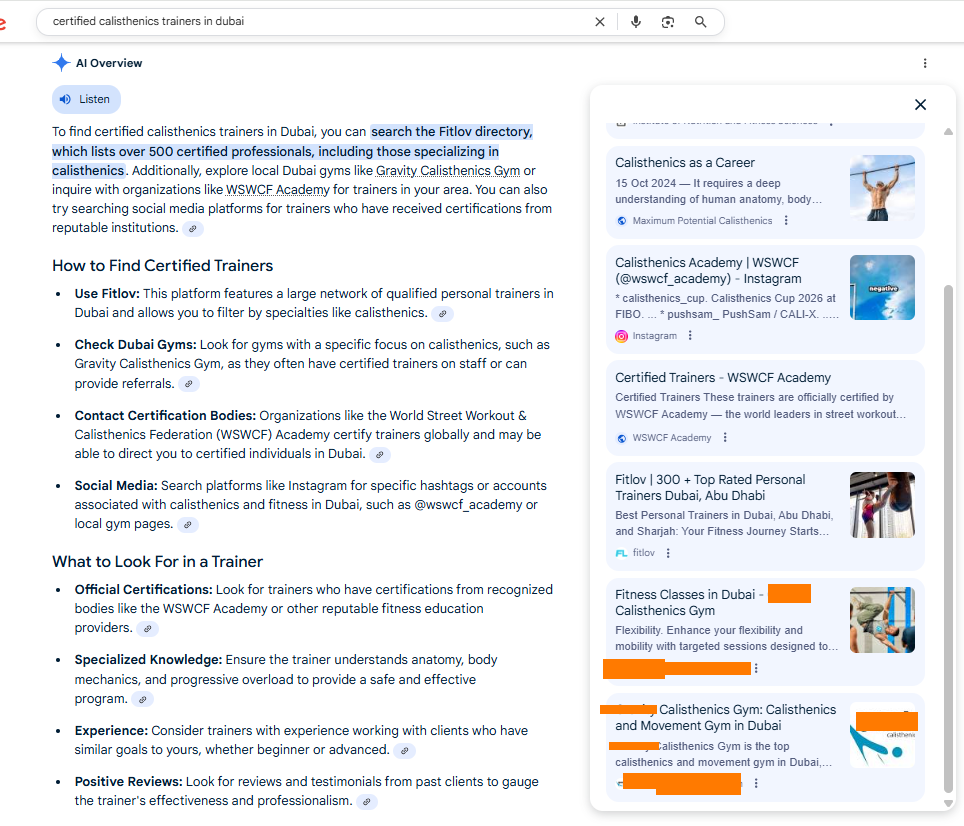Open more options beside Instagram source
The width and height of the screenshot is (964, 826).
point(690,336)
